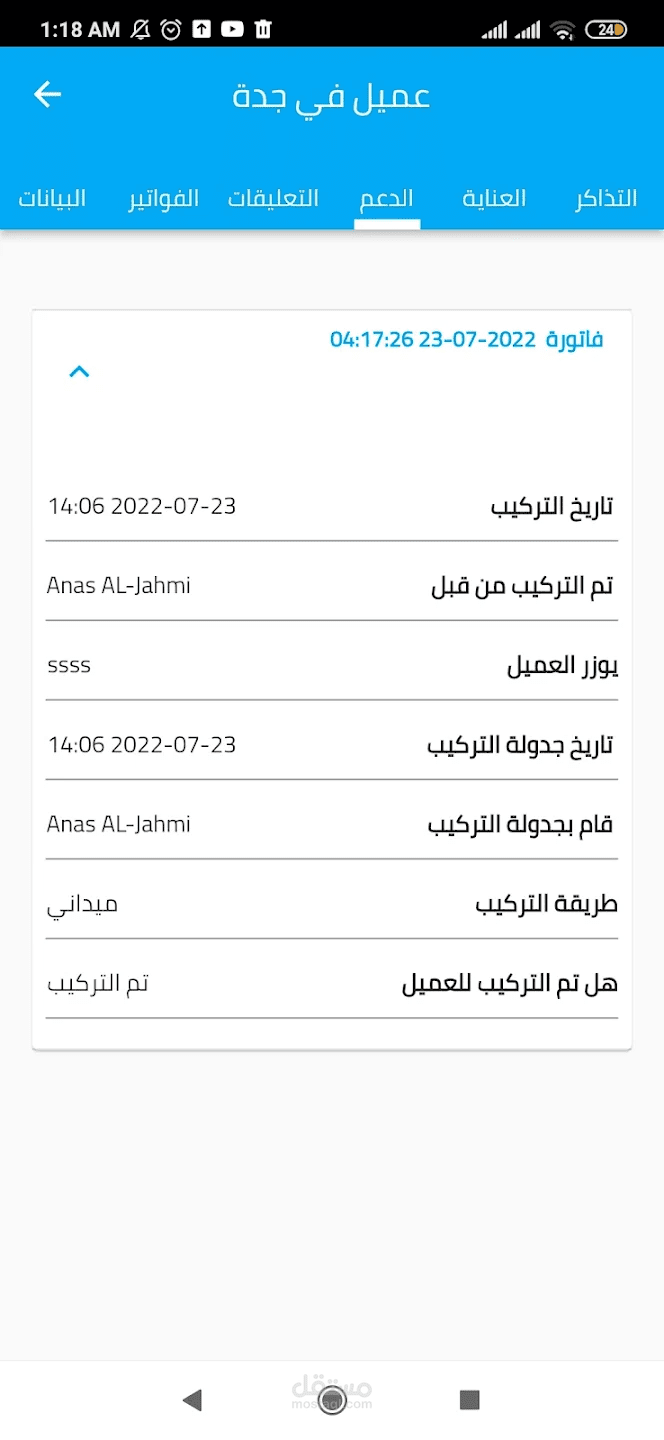The height and width of the screenshot is (1440, 664).
Task: Open the الفواتير tab
Action: click(x=163, y=198)
